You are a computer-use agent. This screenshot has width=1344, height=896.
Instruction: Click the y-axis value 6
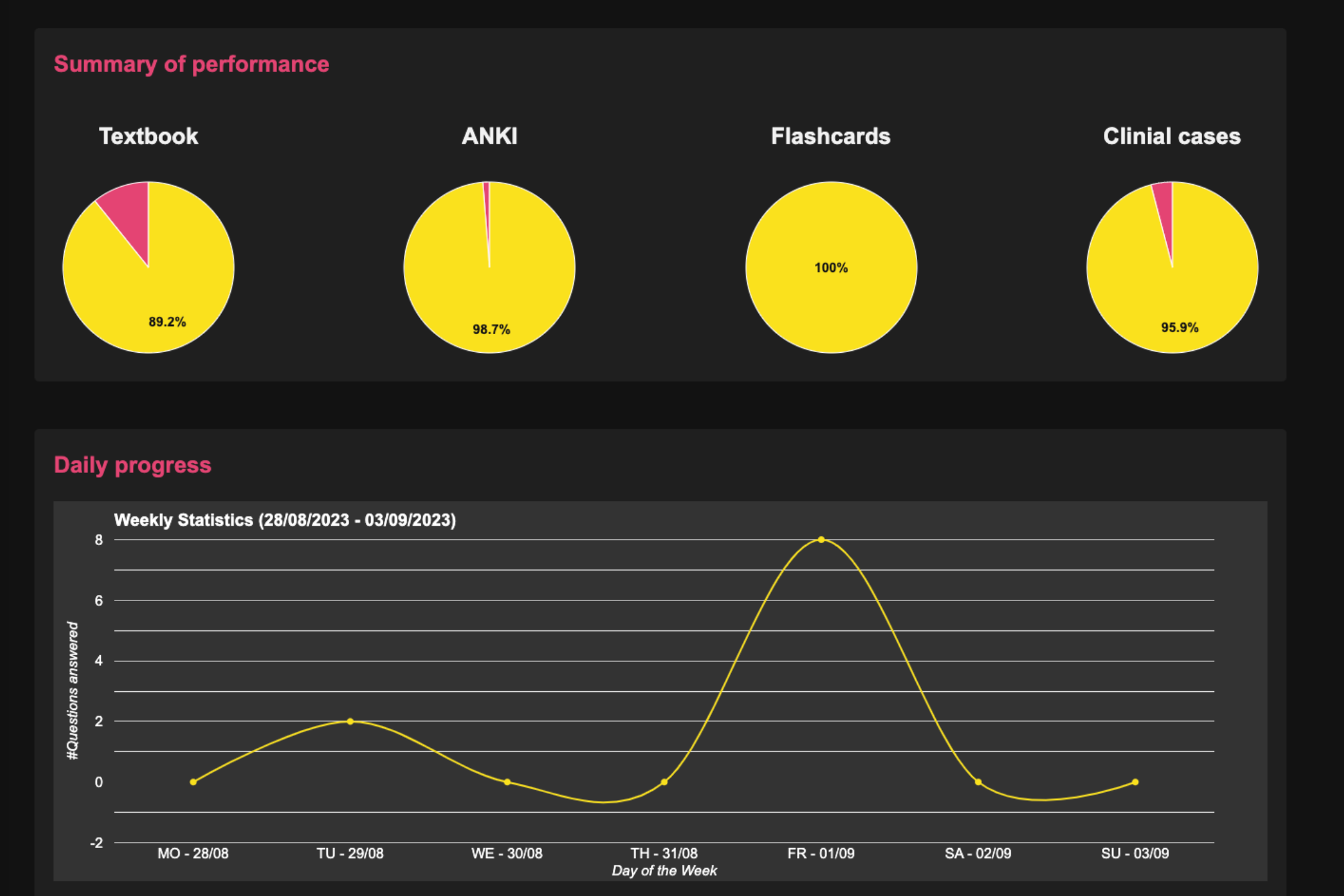pyautogui.click(x=99, y=601)
